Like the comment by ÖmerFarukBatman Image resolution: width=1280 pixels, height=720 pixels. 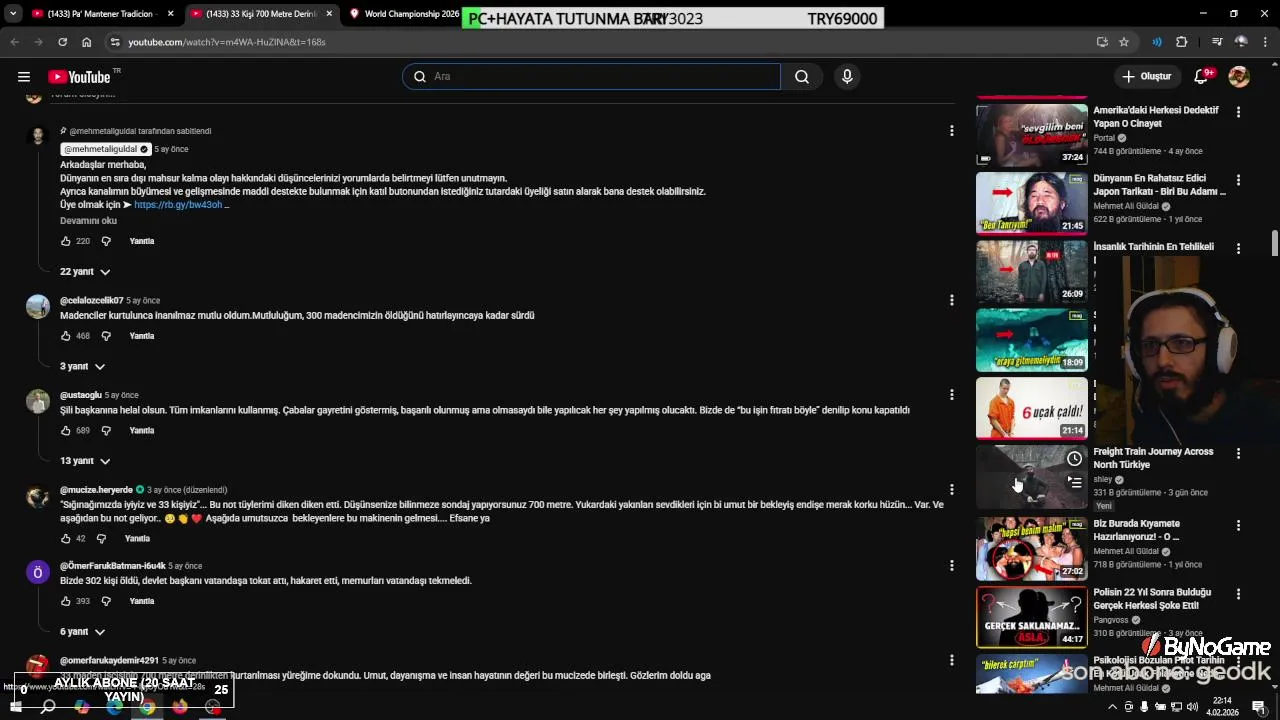66,601
